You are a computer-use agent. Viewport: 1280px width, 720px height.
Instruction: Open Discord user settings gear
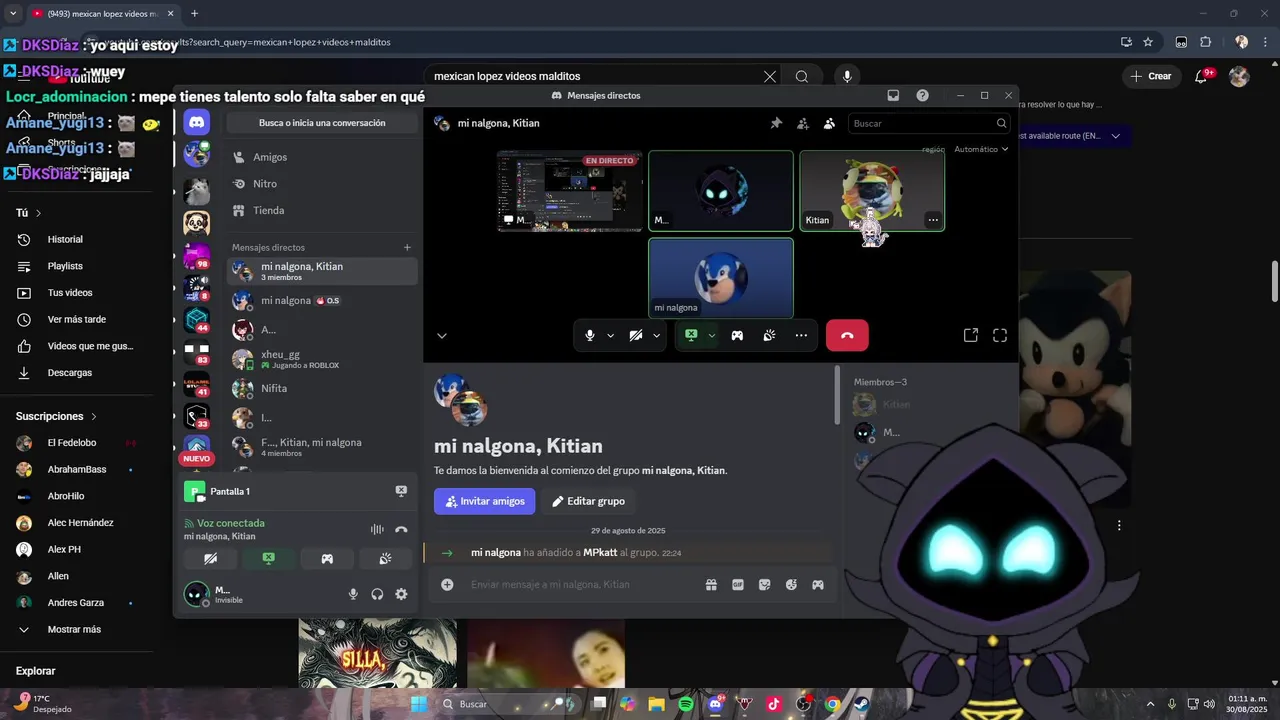tap(401, 594)
